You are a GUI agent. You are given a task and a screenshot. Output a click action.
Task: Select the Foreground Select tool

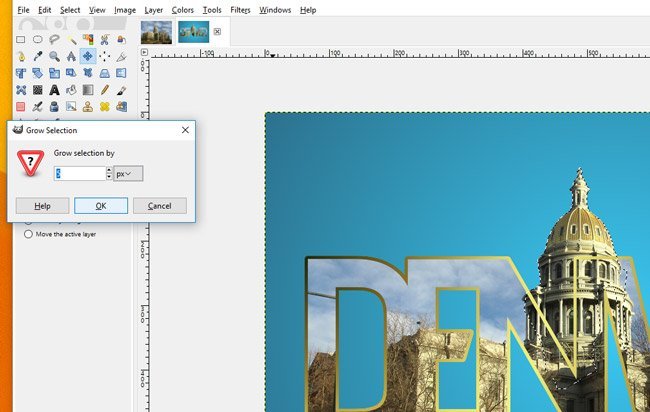pos(121,39)
